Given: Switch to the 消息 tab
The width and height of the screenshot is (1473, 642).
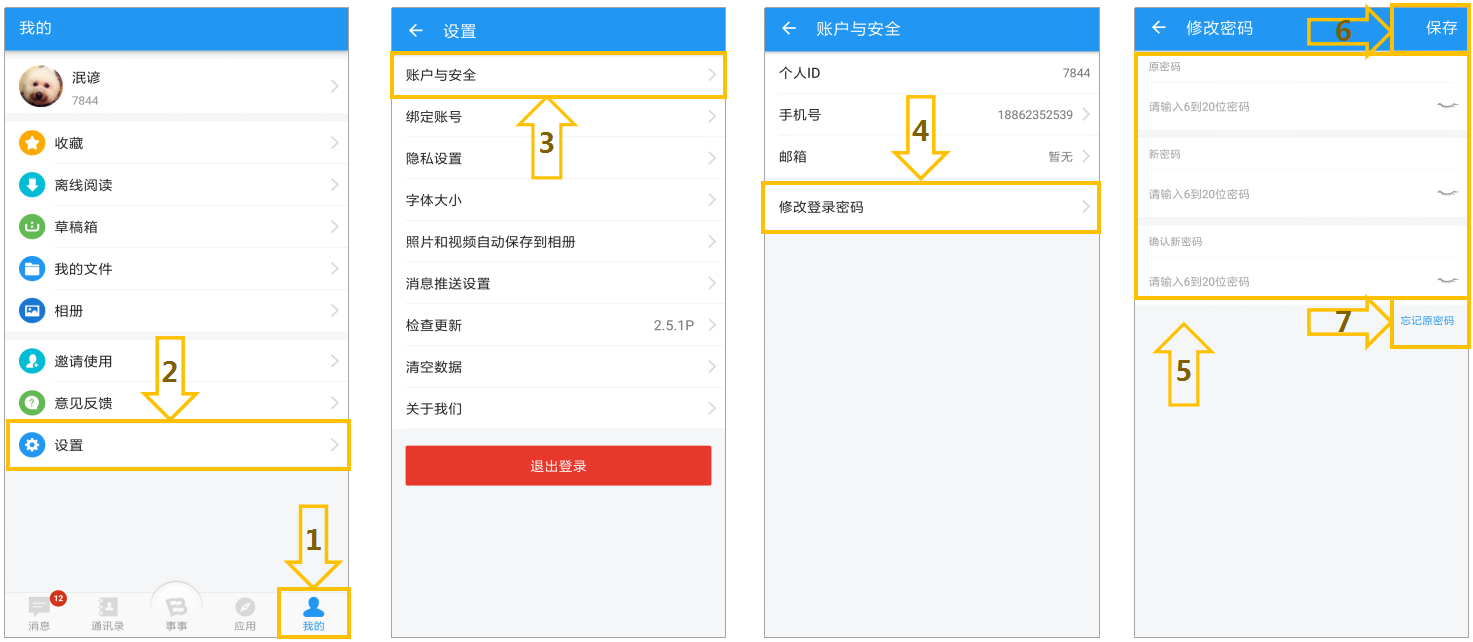Looking at the screenshot, I should point(39,614).
